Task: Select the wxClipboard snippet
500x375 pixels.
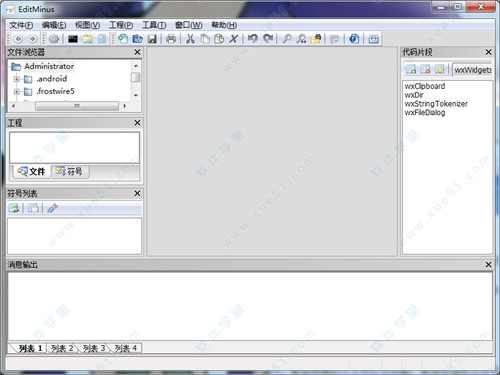Action: pos(425,86)
